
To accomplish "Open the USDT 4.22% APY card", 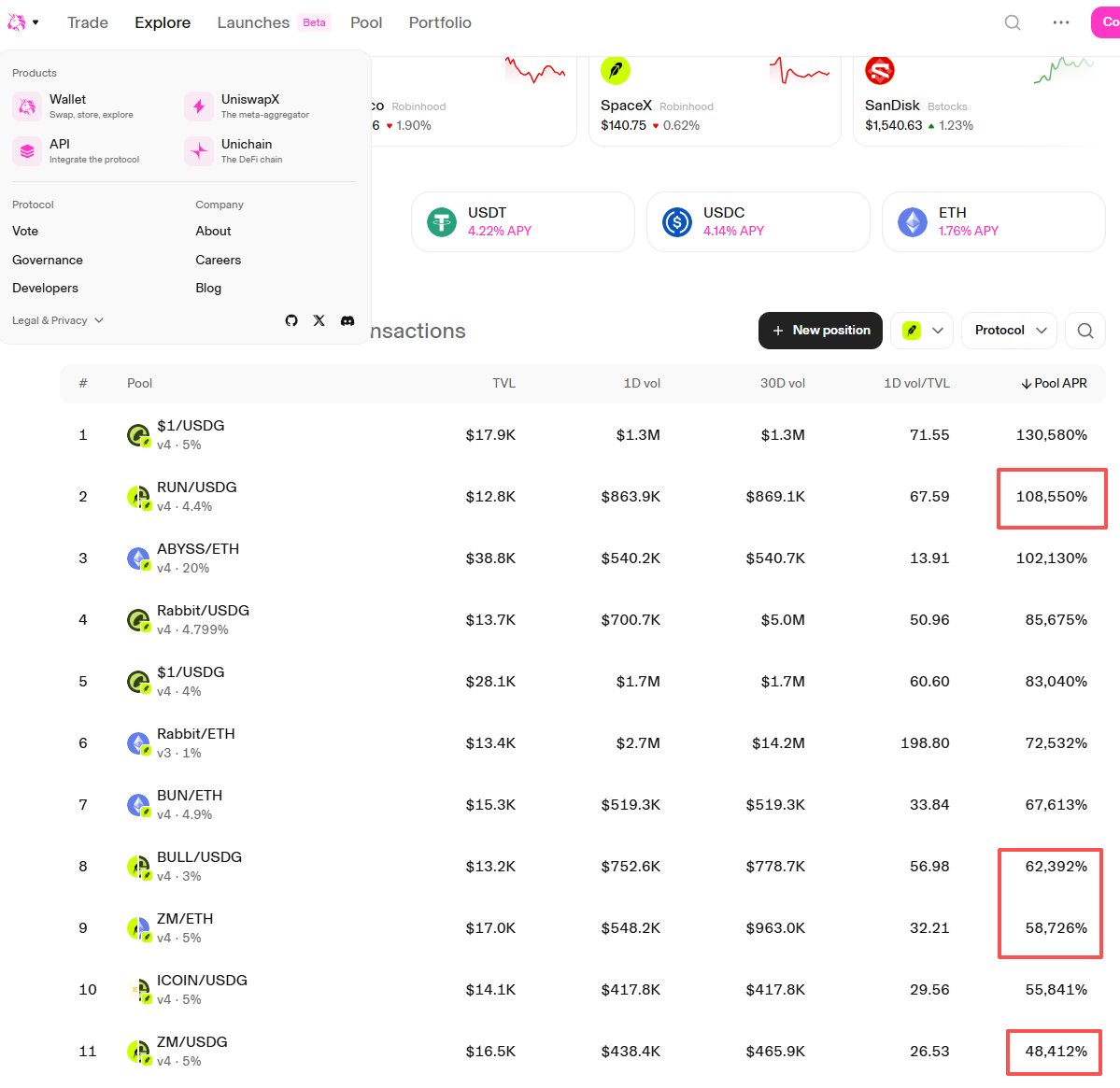I will click(523, 222).
